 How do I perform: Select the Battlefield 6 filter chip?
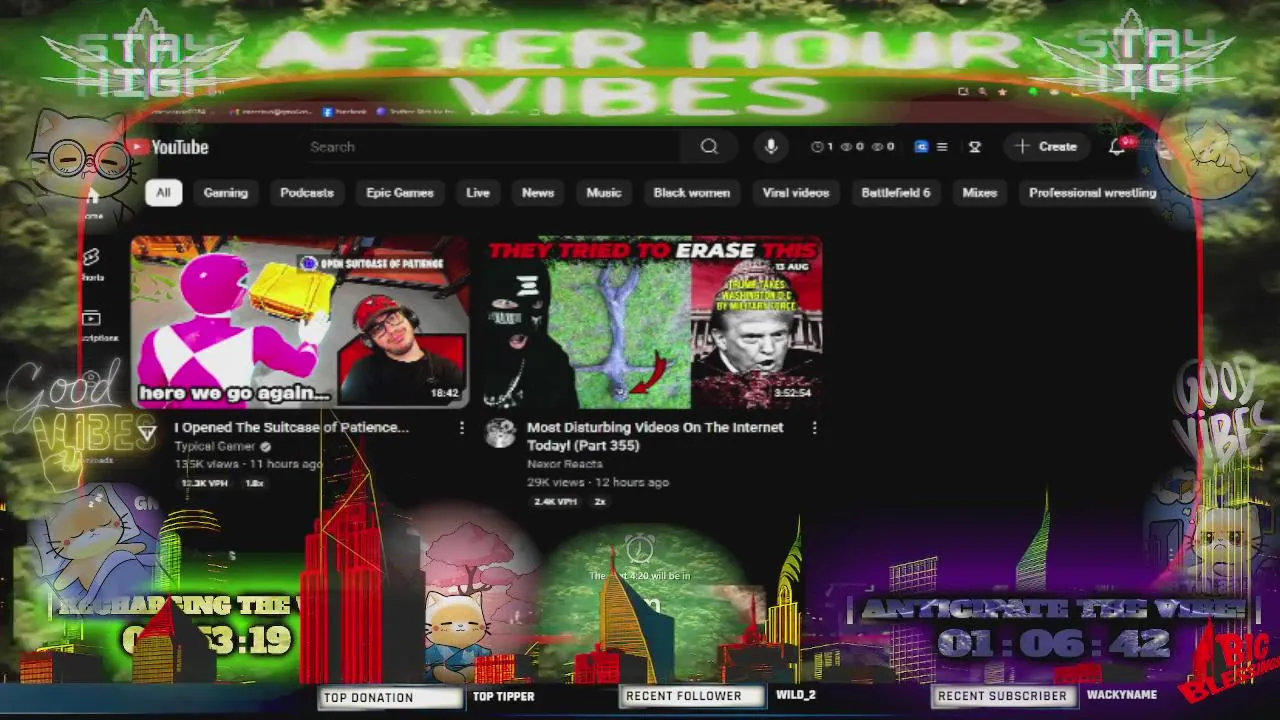896,193
